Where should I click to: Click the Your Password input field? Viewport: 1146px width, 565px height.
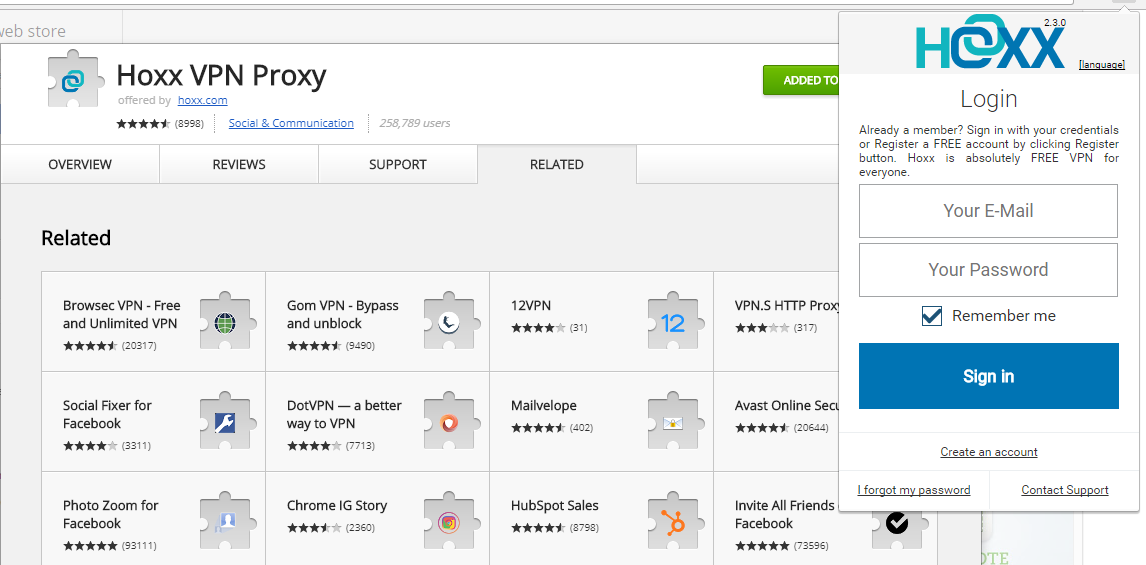[988, 270]
